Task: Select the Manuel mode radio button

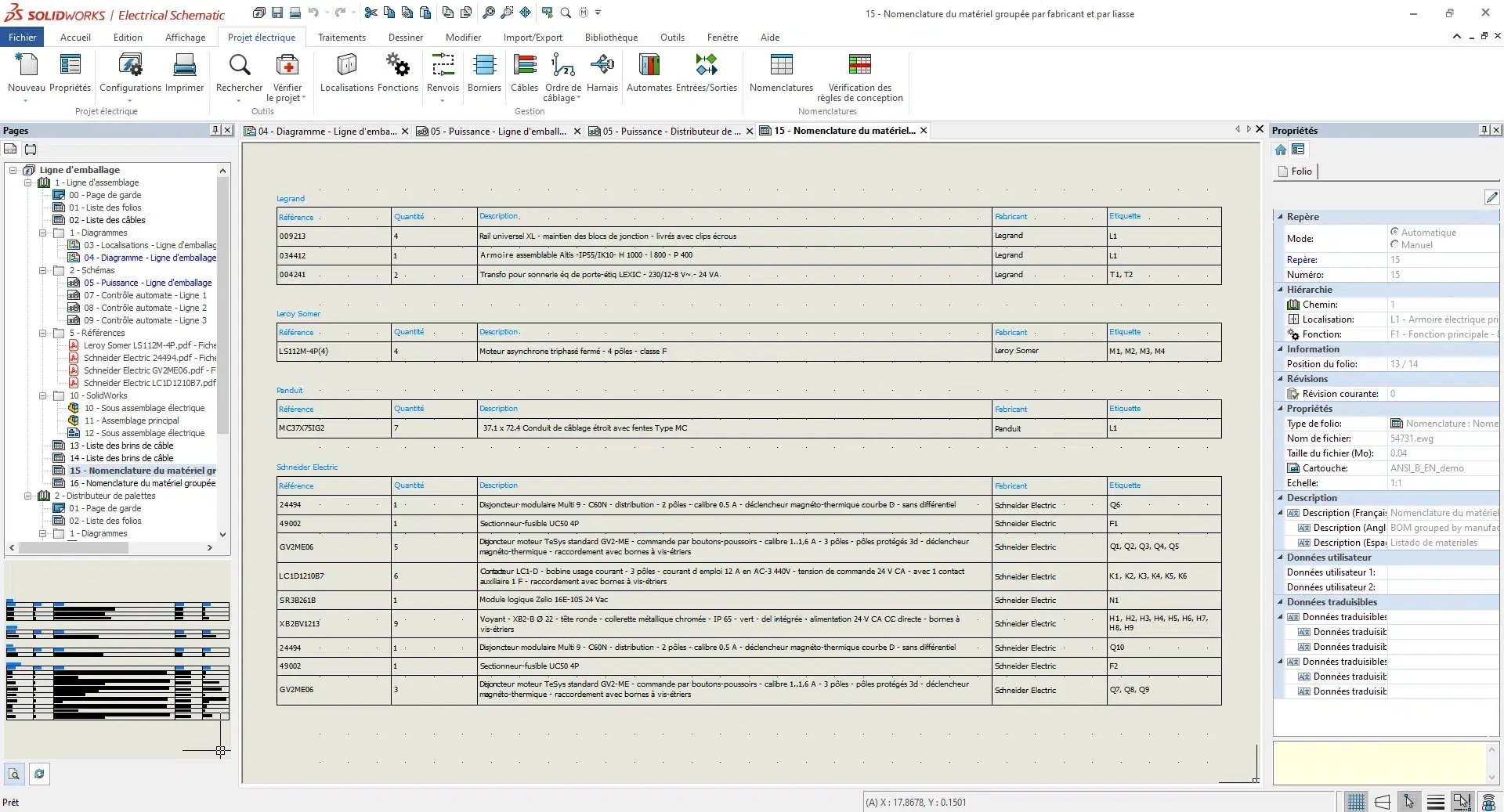Action: (1394, 244)
